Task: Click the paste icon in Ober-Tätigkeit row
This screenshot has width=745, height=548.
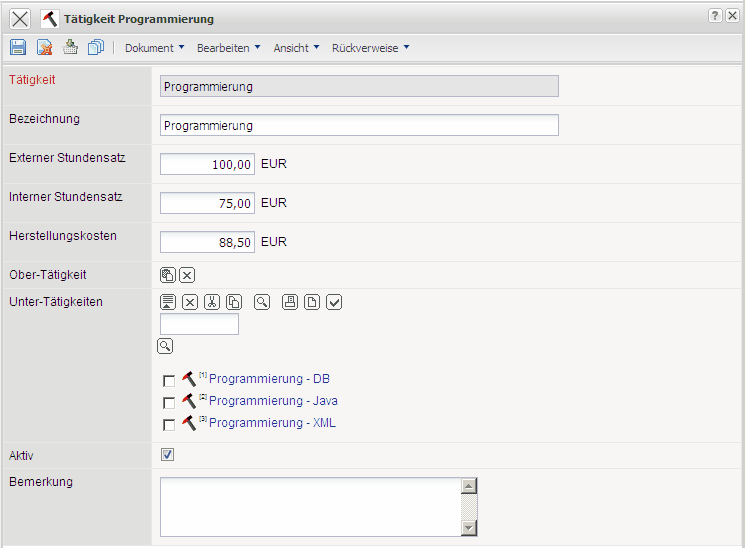Action: pyautogui.click(x=168, y=276)
